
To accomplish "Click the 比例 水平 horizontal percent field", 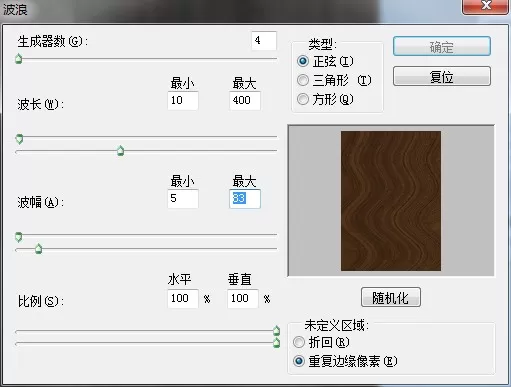I will [x=183, y=298].
